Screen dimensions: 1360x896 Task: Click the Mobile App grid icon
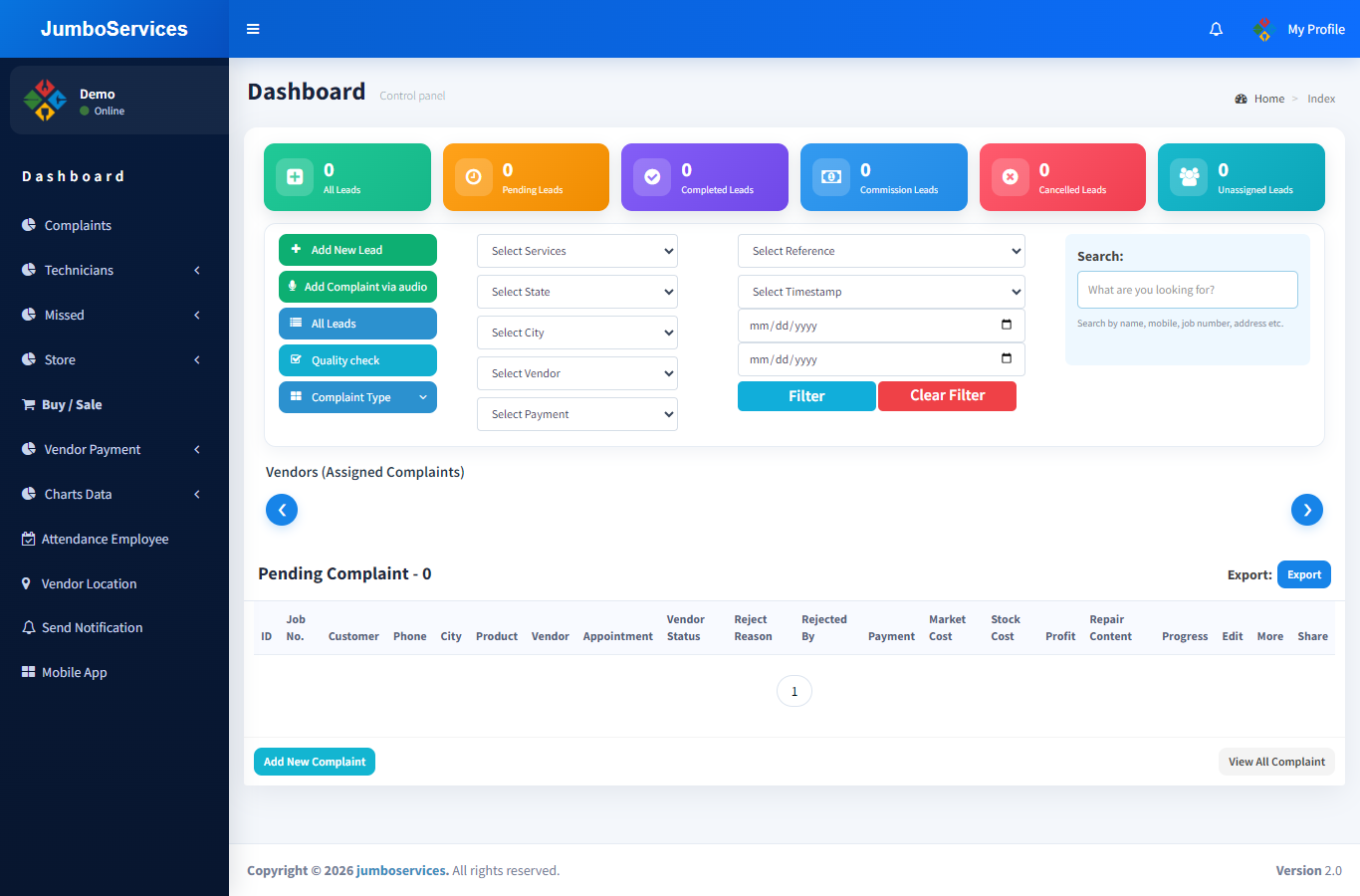(29, 672)
